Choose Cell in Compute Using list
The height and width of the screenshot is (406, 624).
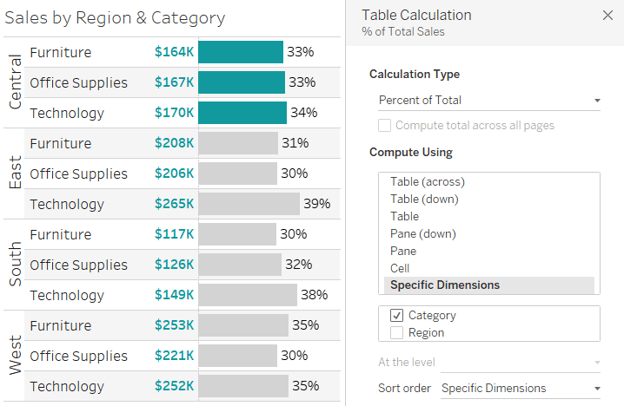click(x=400, y=268)
